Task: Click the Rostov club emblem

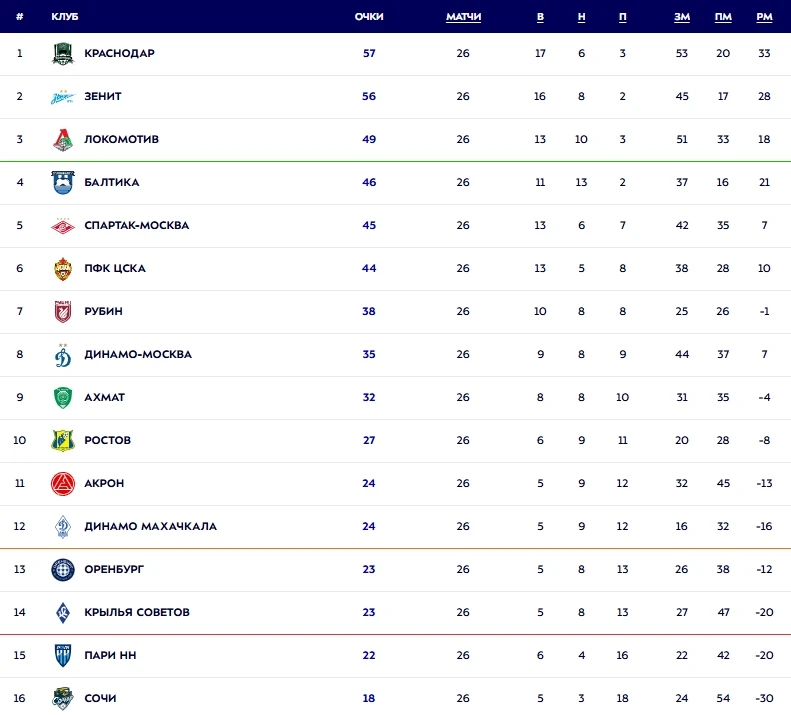Action: point(63,441)
